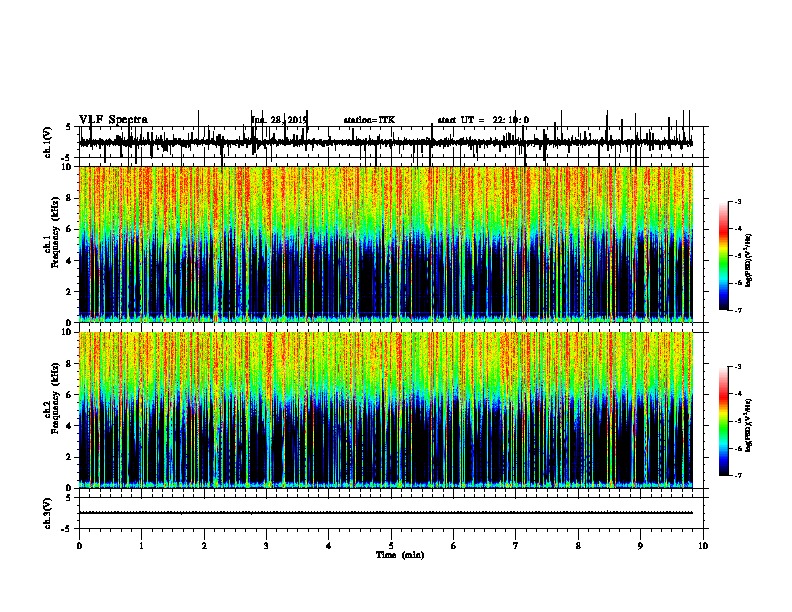Click the 'Time (min)' x-axis label
Image resolution: width=792 pixels, height=612 pixels.
(x=400, y=555)
